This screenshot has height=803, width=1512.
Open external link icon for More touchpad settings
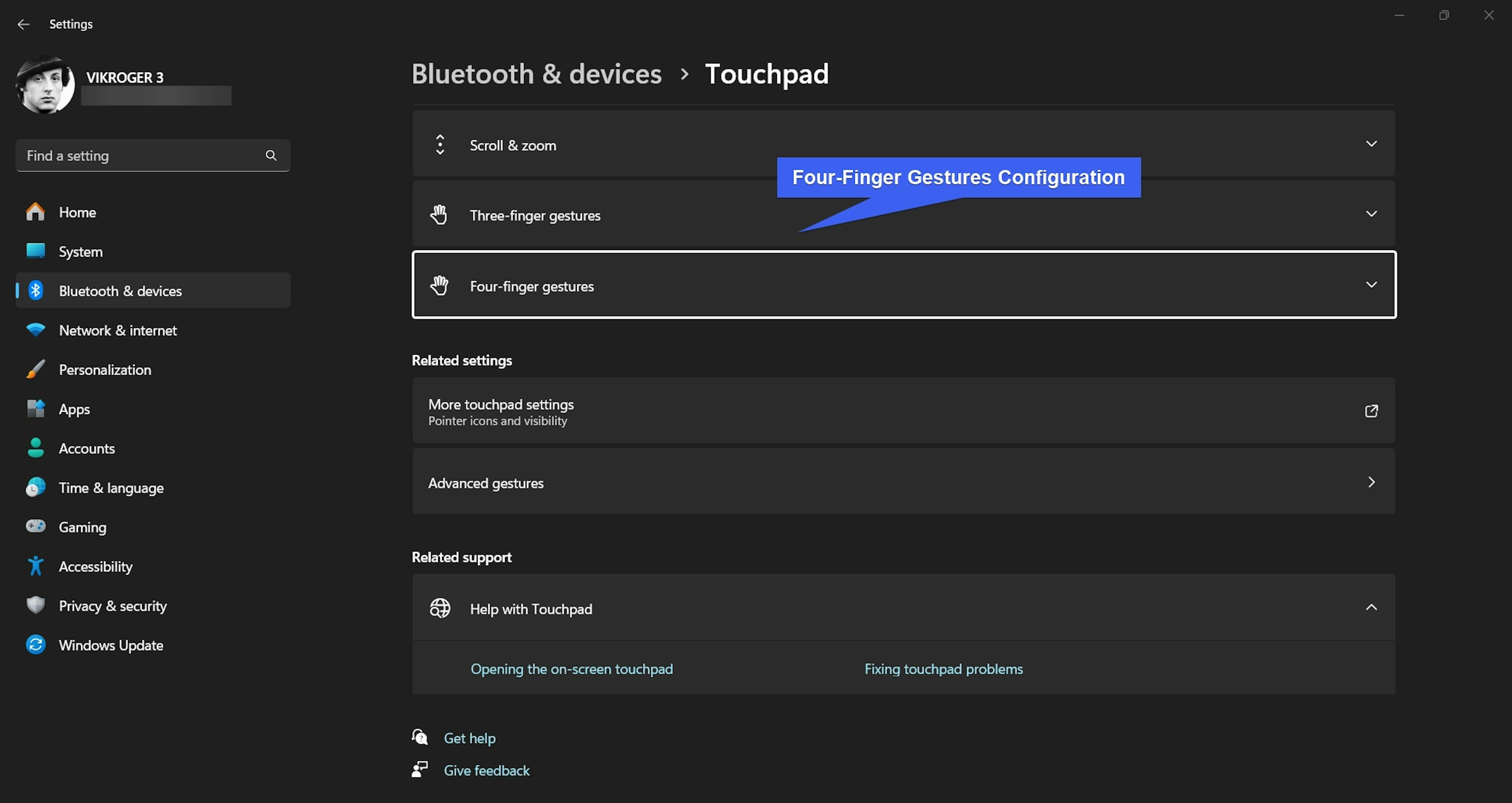(x=1371, y=411)
